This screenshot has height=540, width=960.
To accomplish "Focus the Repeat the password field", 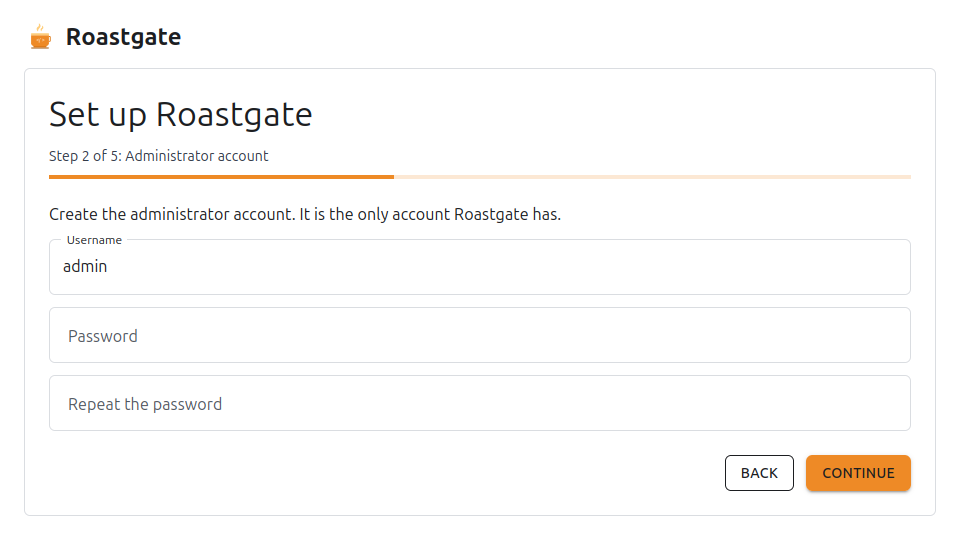I will 480,403.
